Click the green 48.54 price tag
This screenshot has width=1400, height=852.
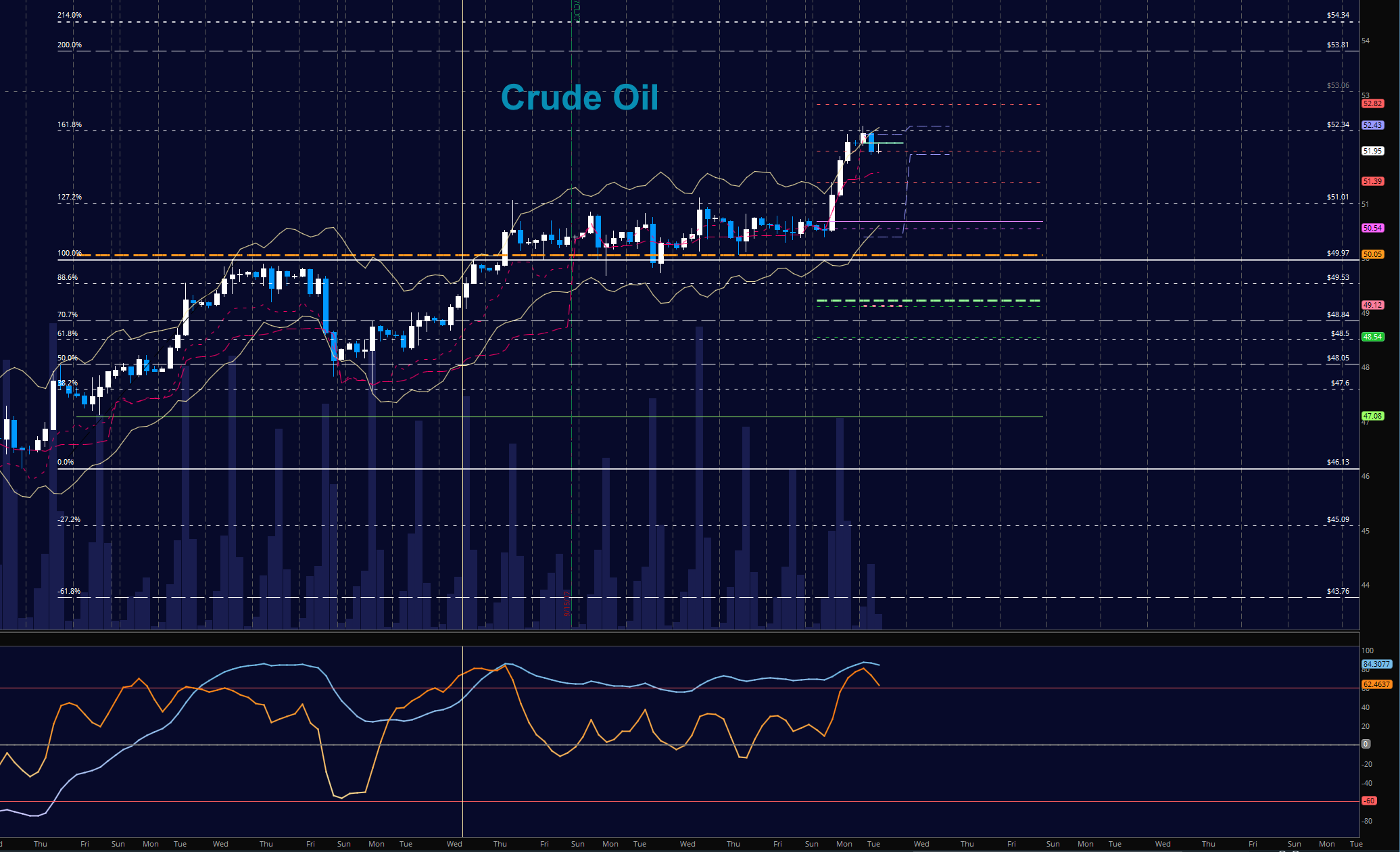tap(1372, 337)
